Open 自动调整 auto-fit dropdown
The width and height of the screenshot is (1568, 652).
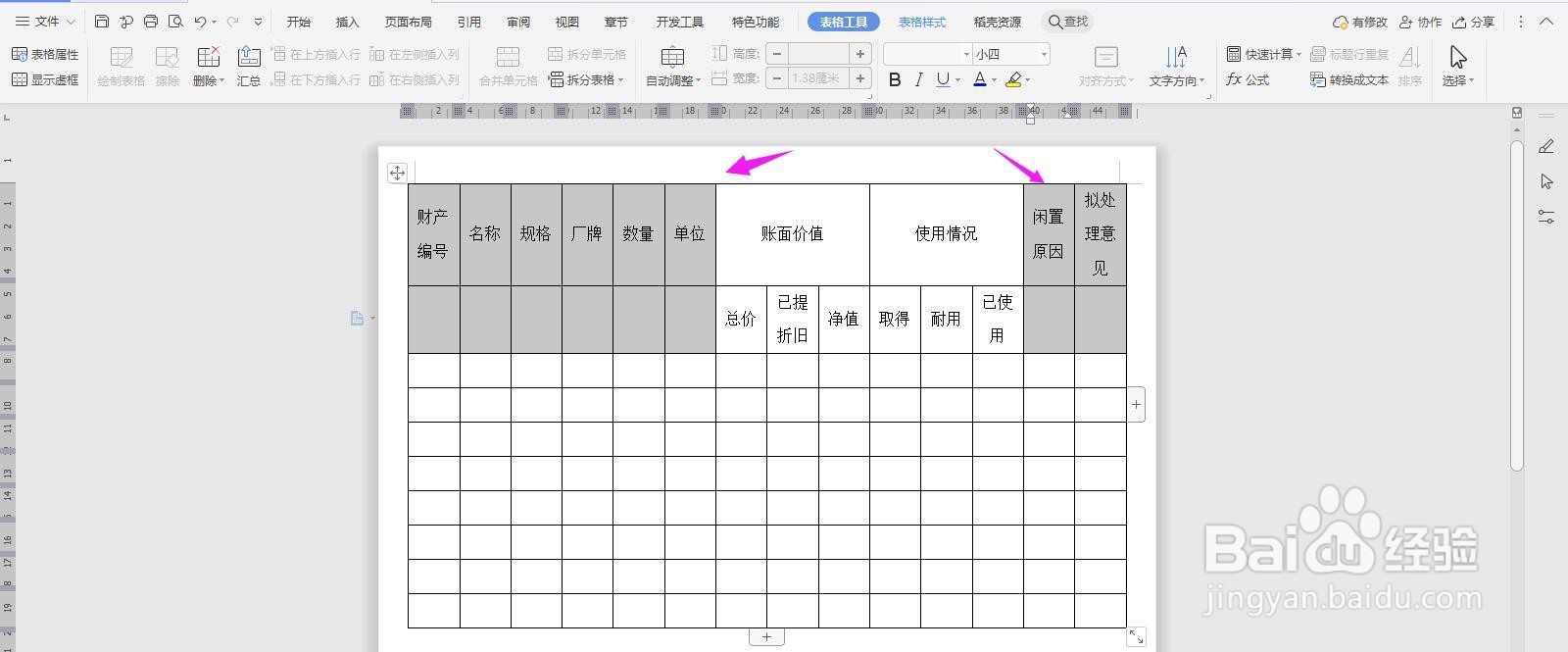coord(673,67)
